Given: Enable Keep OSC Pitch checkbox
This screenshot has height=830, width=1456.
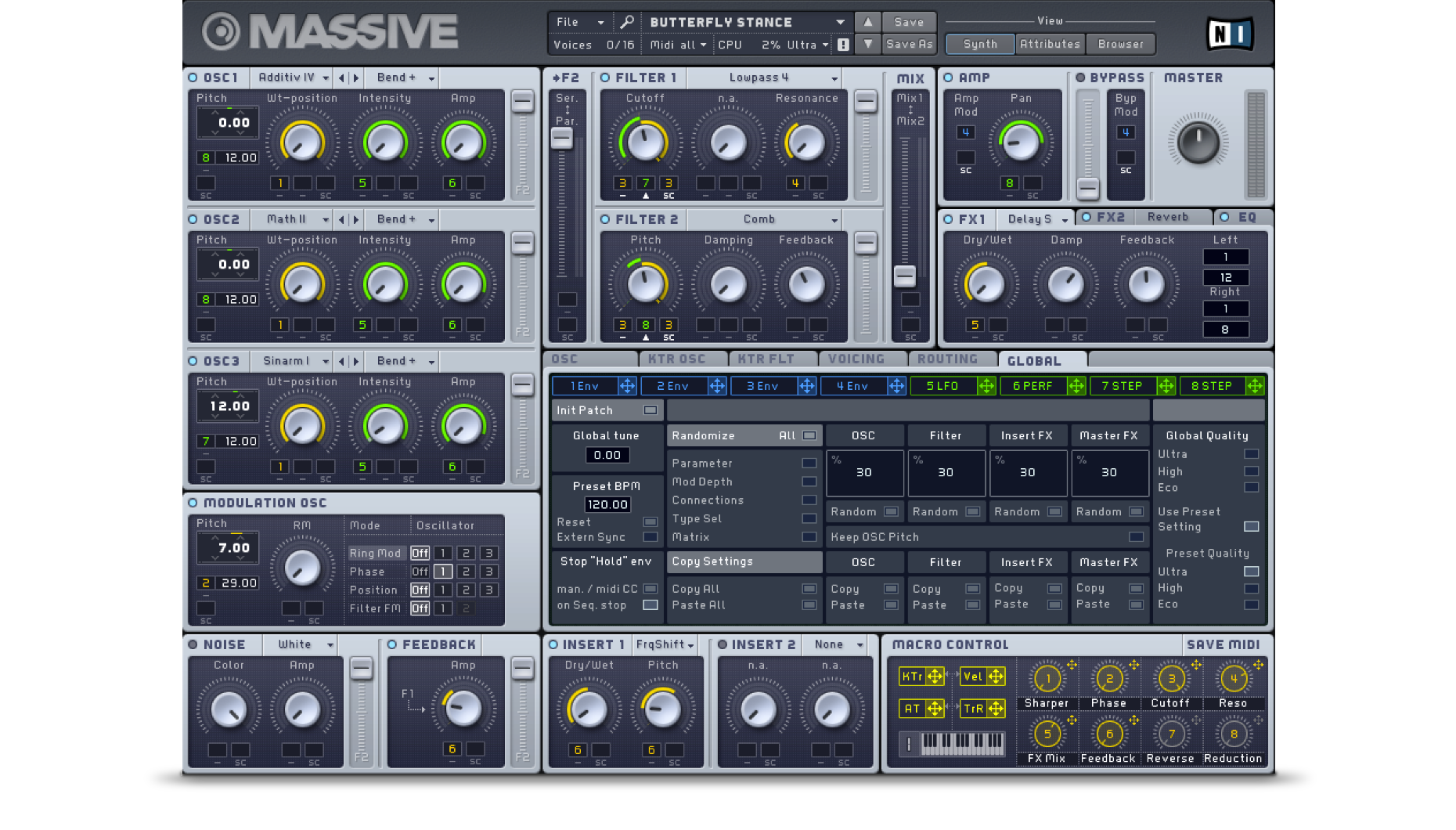Looking at the screenshot, I should (x=1136, y=537).
